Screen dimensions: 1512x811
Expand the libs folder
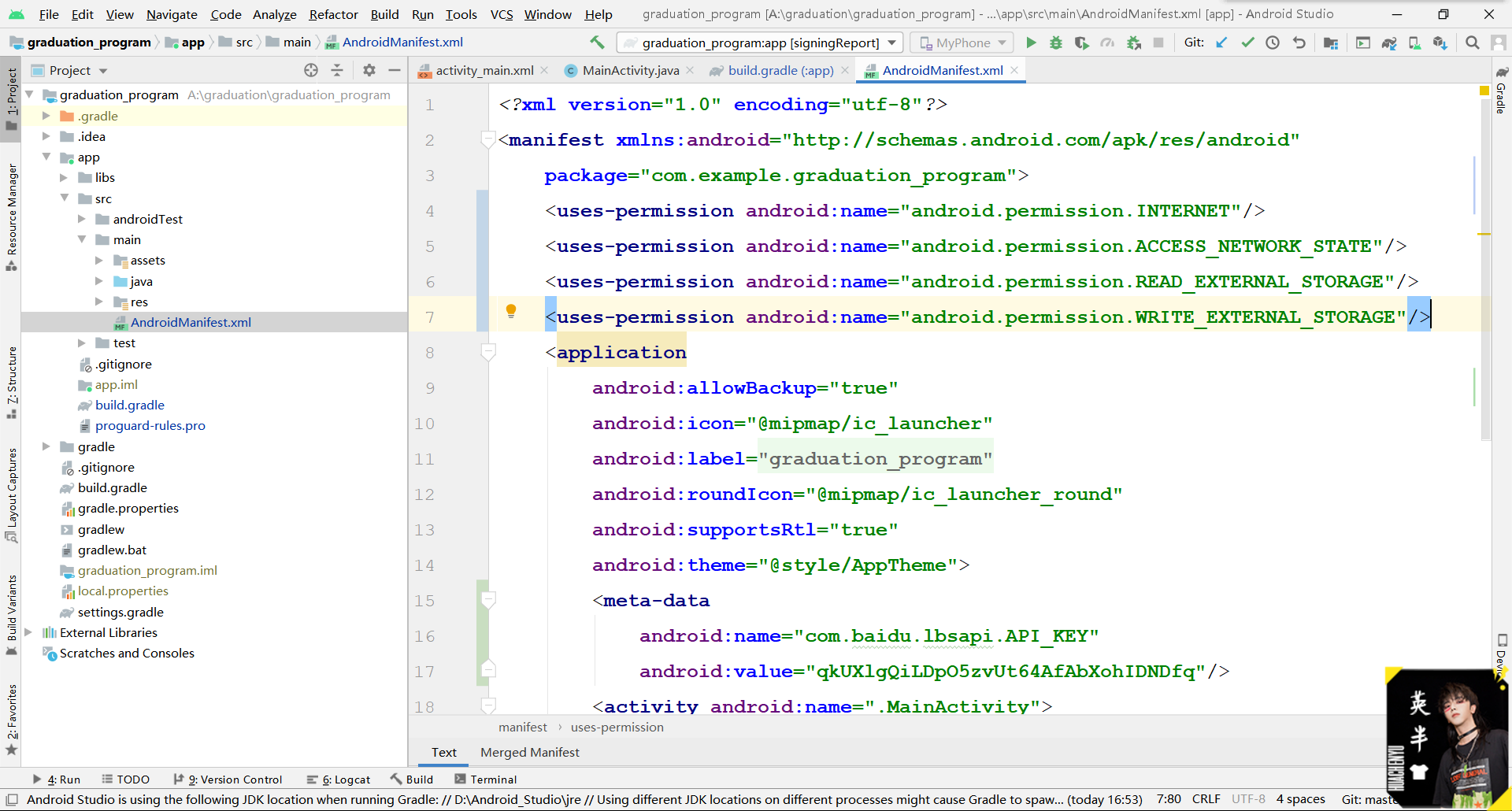[64, 177]
